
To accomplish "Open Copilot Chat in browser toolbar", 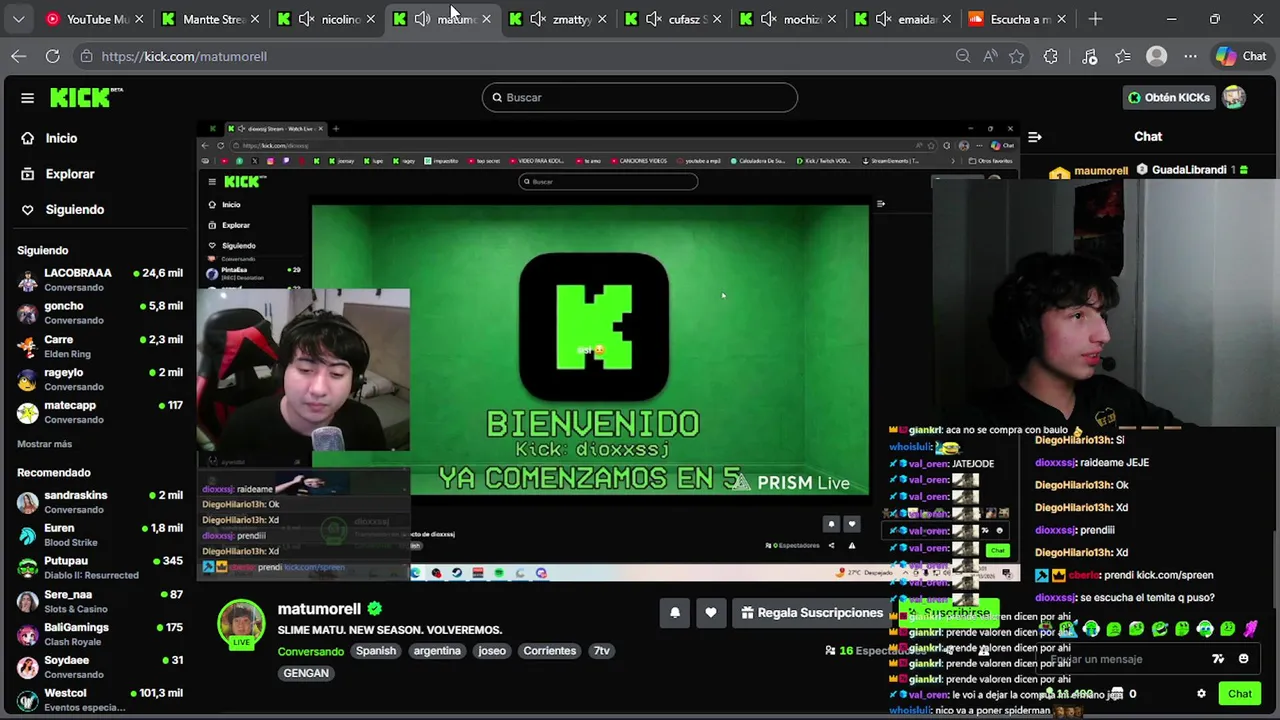I will click(x=1241, y=56).
